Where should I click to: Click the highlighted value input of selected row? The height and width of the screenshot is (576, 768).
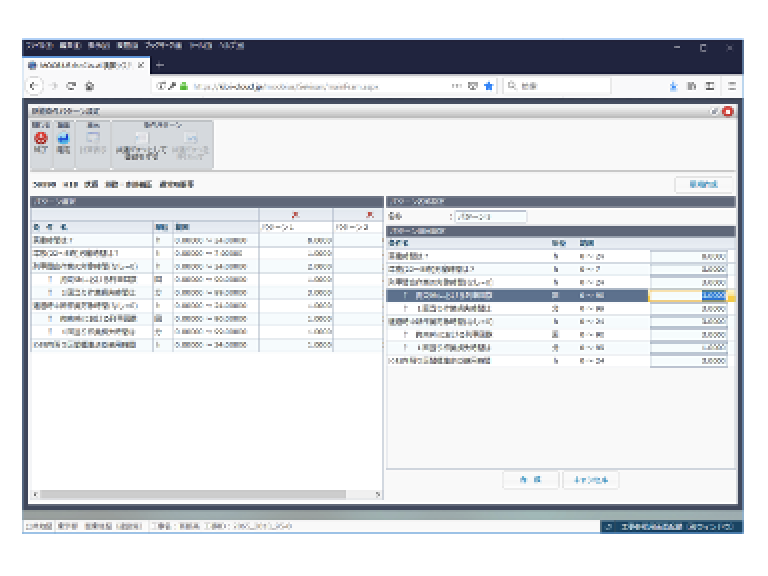tap(689, 295)
